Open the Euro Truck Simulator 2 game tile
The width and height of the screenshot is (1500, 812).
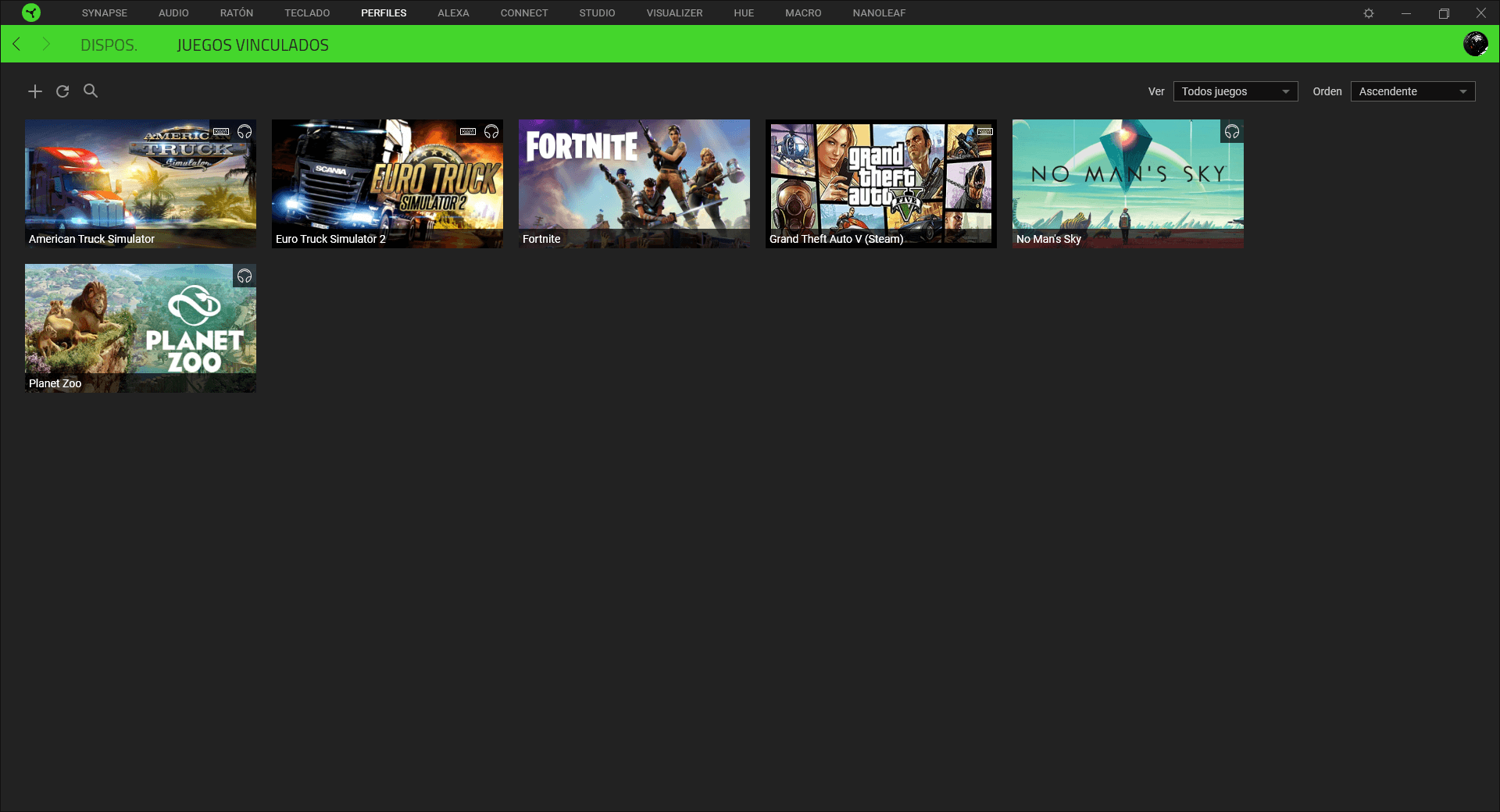387,183
